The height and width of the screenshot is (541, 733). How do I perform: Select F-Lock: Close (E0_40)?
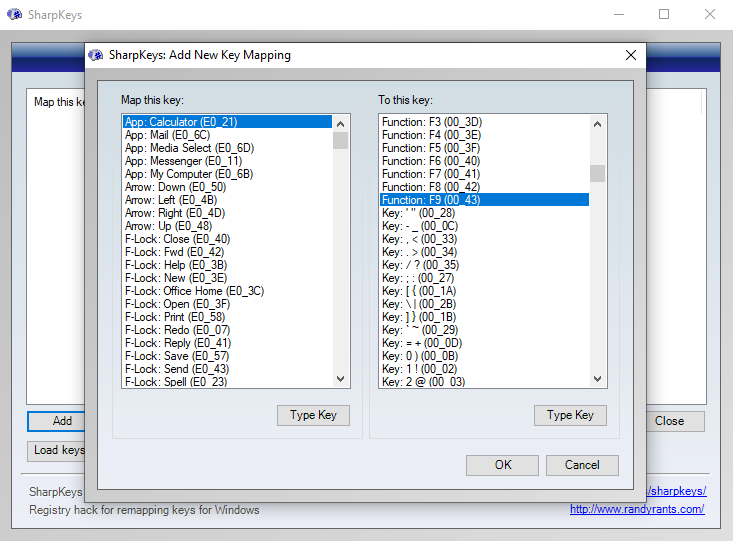228,239
